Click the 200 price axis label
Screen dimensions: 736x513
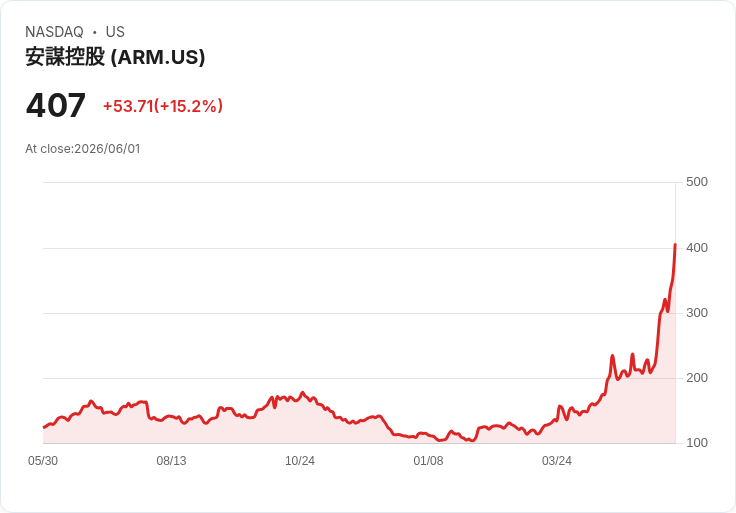point(697,377)
